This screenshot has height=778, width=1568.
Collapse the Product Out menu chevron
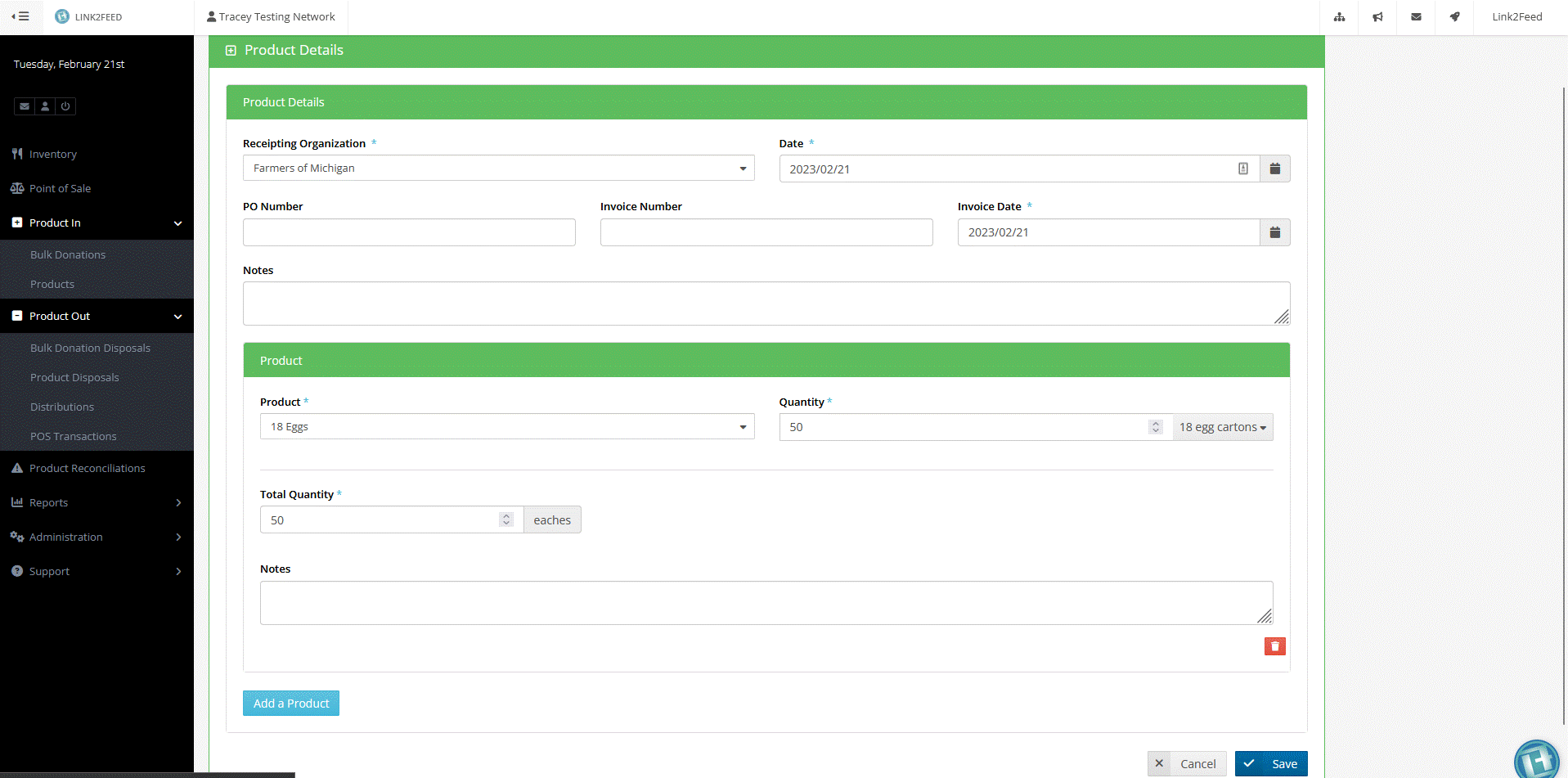(x=178, y=316)
